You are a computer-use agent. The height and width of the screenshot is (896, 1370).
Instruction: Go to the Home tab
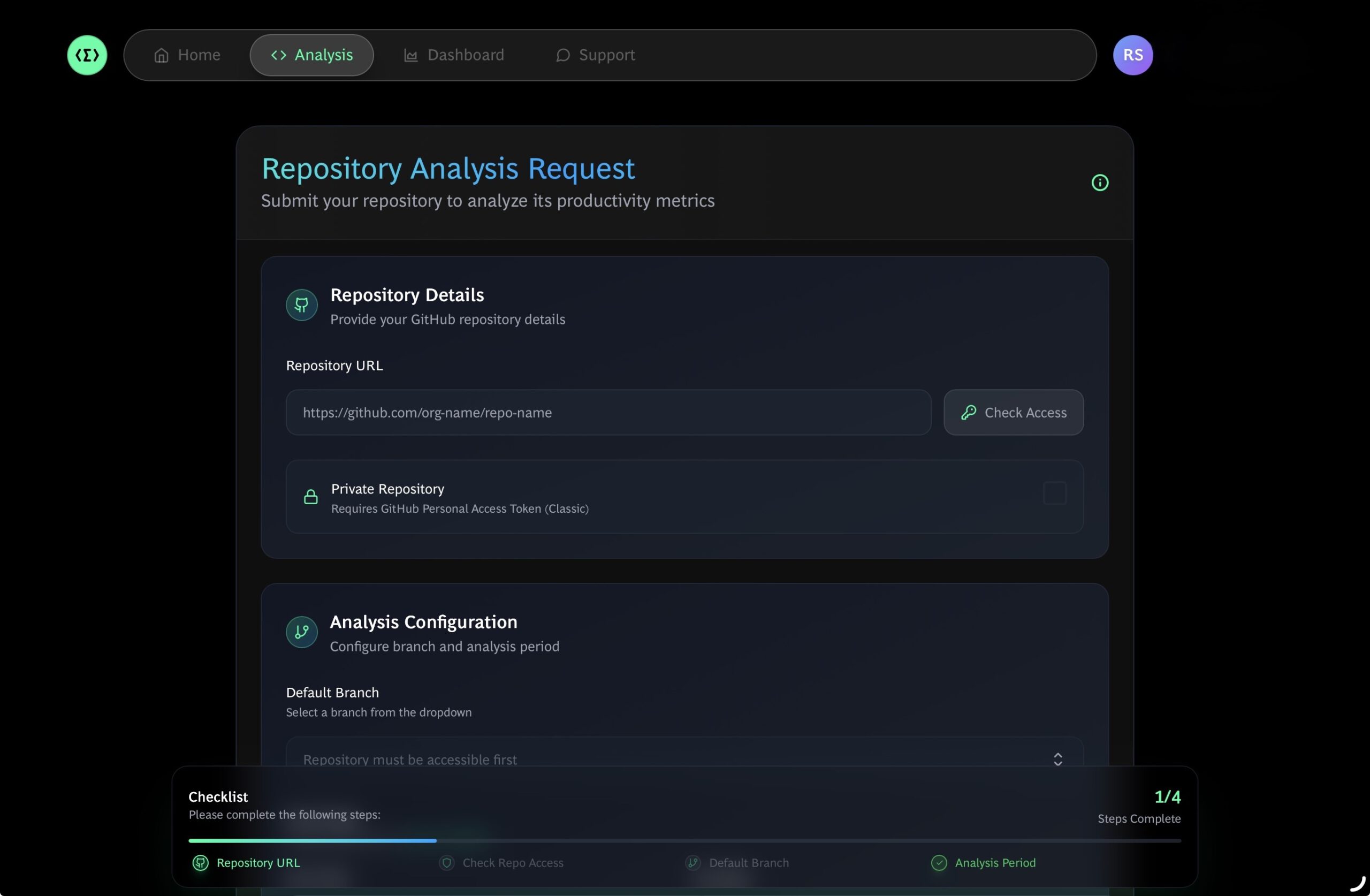click(187, 55)
